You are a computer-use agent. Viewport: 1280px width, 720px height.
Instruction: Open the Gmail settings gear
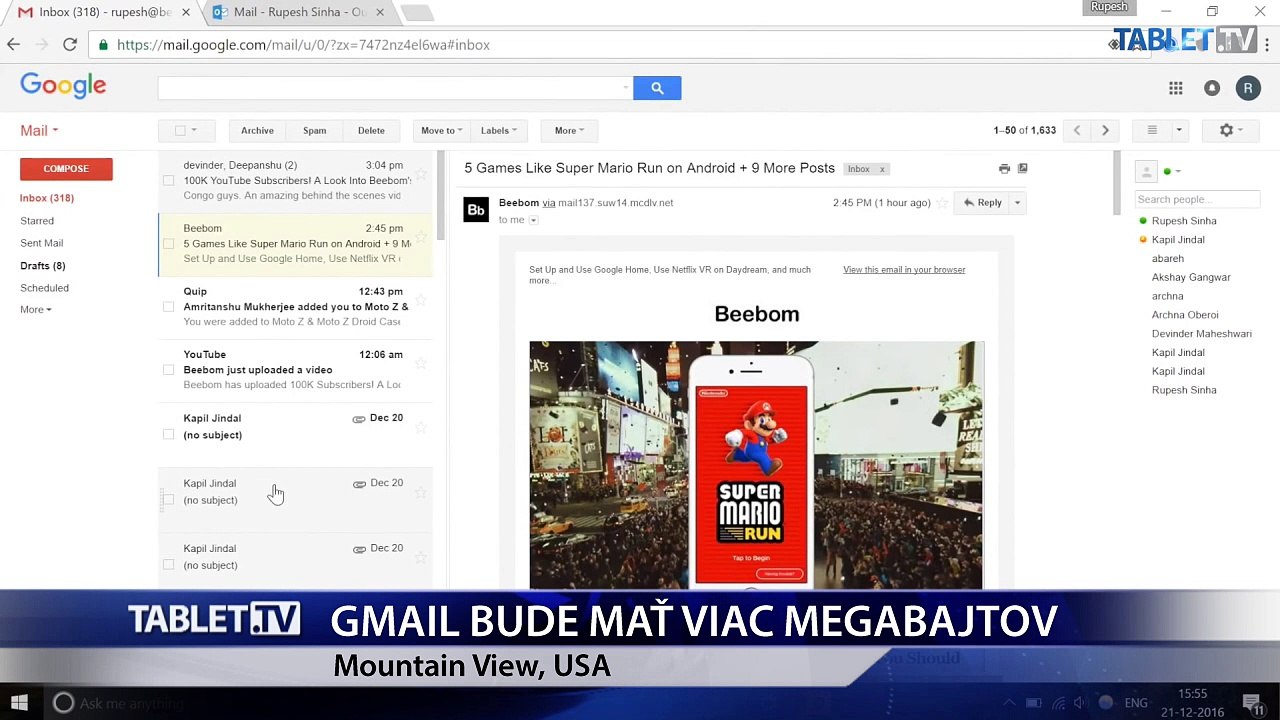coord(1231,130)
